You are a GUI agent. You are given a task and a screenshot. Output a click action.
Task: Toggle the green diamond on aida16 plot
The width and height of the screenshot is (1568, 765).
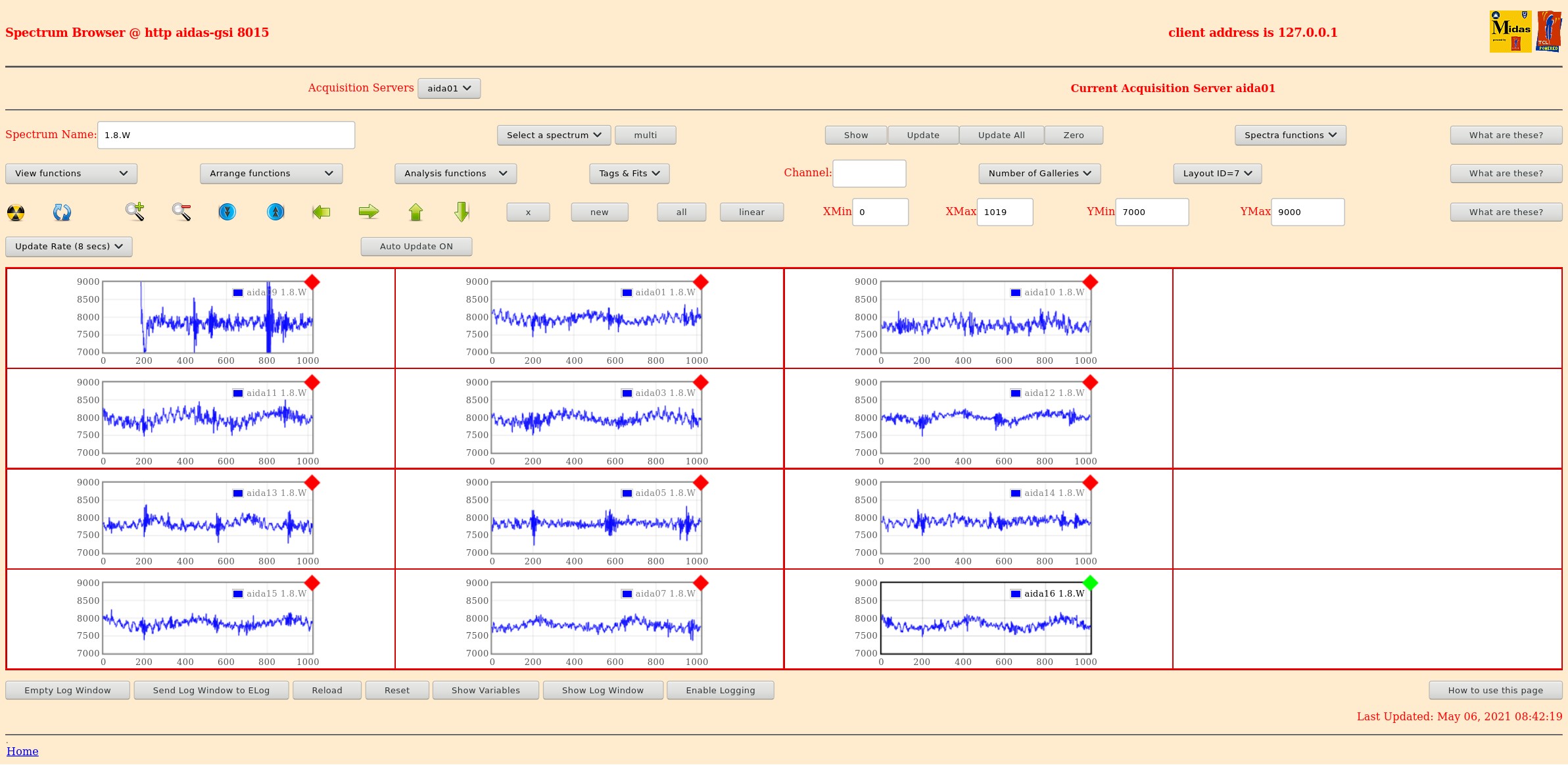[1090, 583]
